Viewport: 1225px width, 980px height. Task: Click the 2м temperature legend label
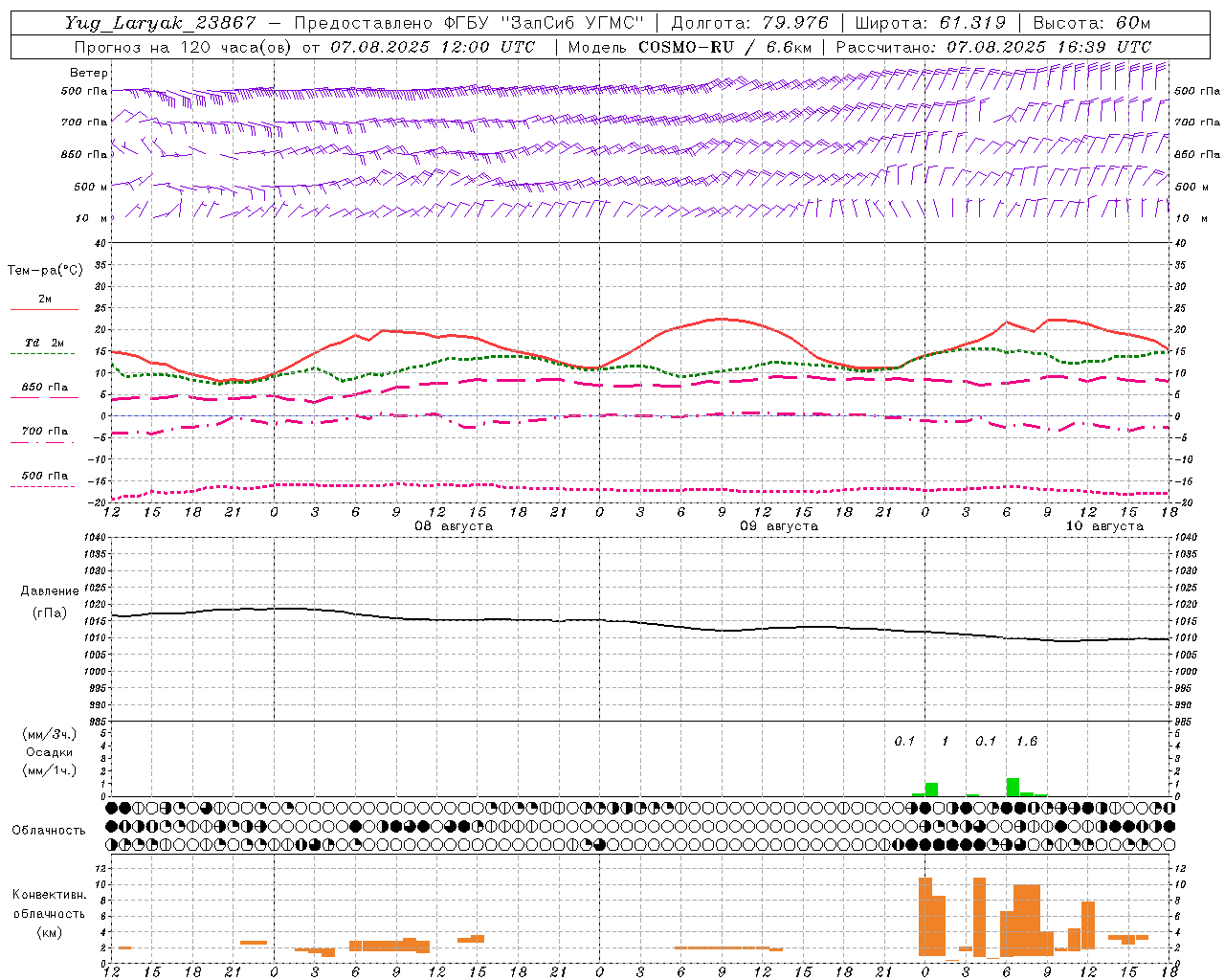[x=45, y=300]
